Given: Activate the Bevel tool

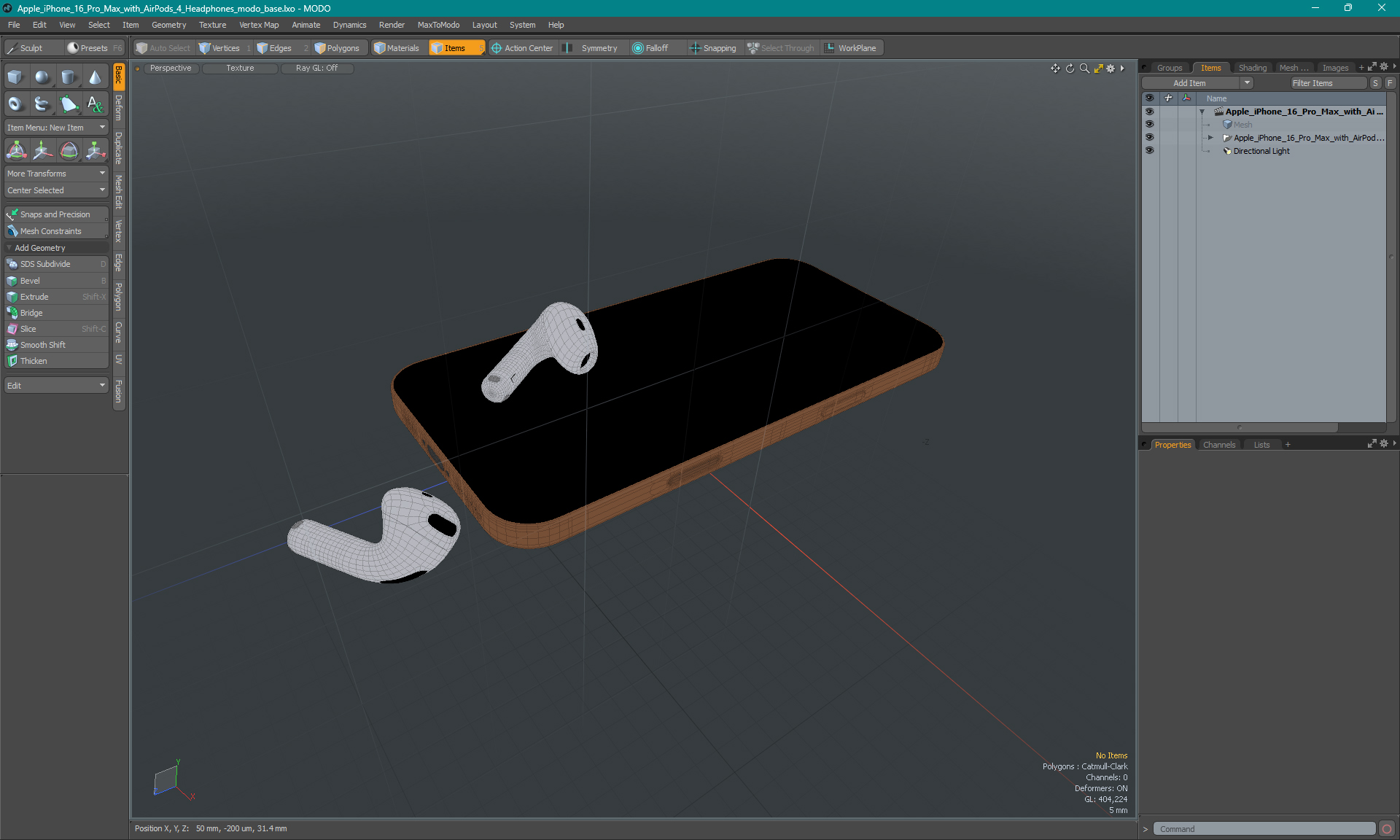Looking at the screenshot, I should click(56, 281).
